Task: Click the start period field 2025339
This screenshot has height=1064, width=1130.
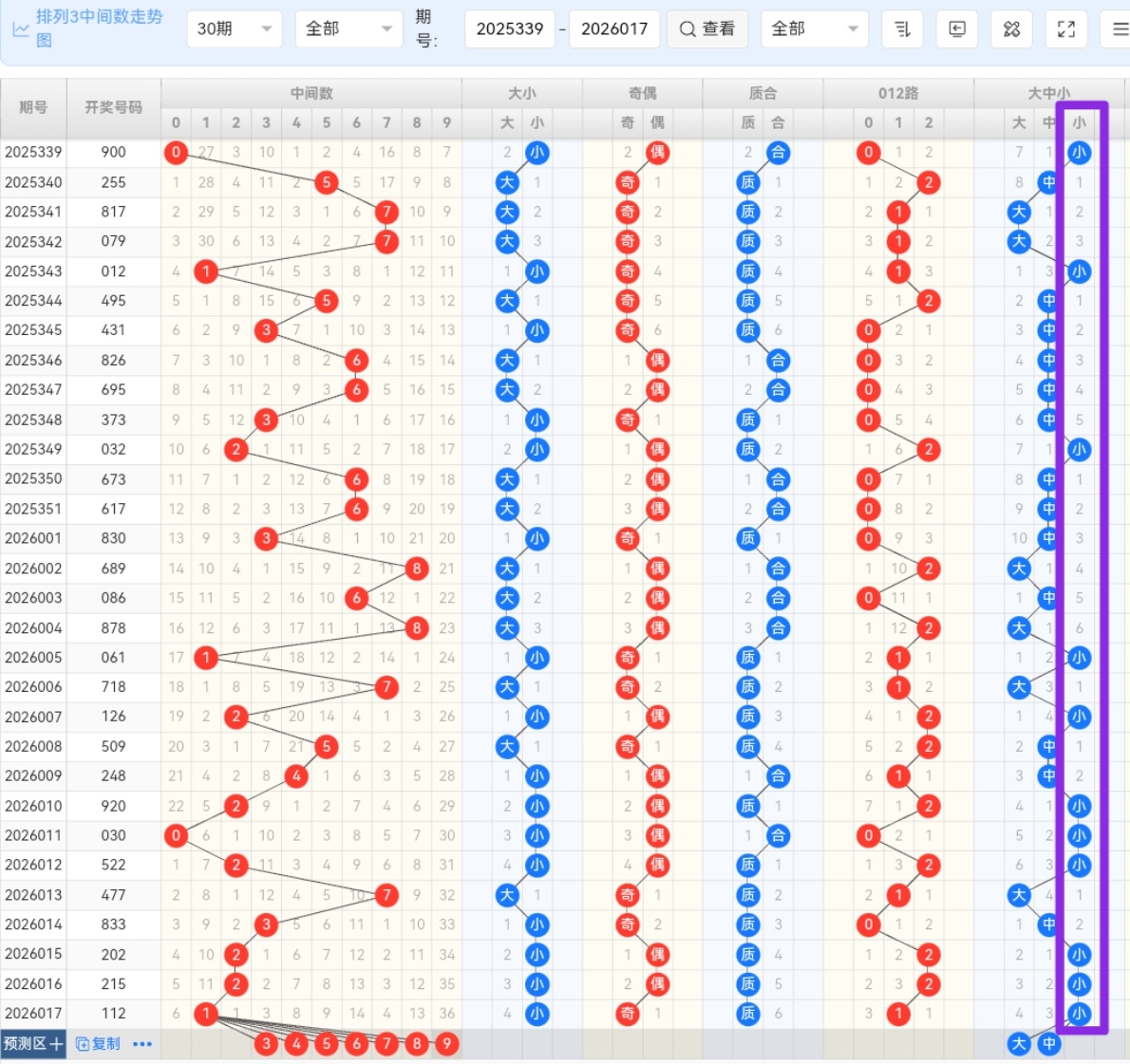Action: point(510,29)
